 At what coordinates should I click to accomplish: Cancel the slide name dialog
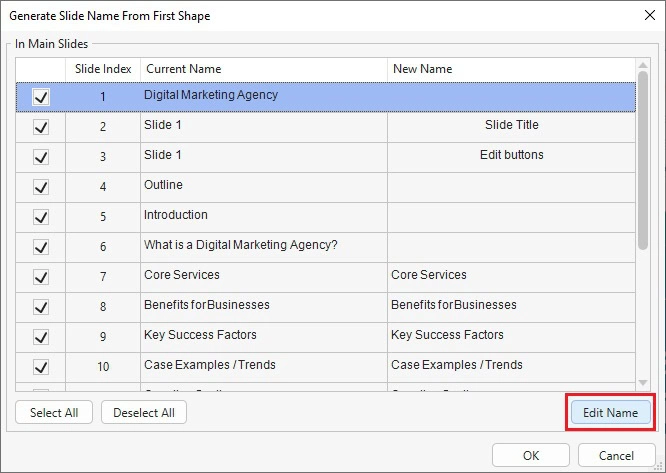coord(617,455)
